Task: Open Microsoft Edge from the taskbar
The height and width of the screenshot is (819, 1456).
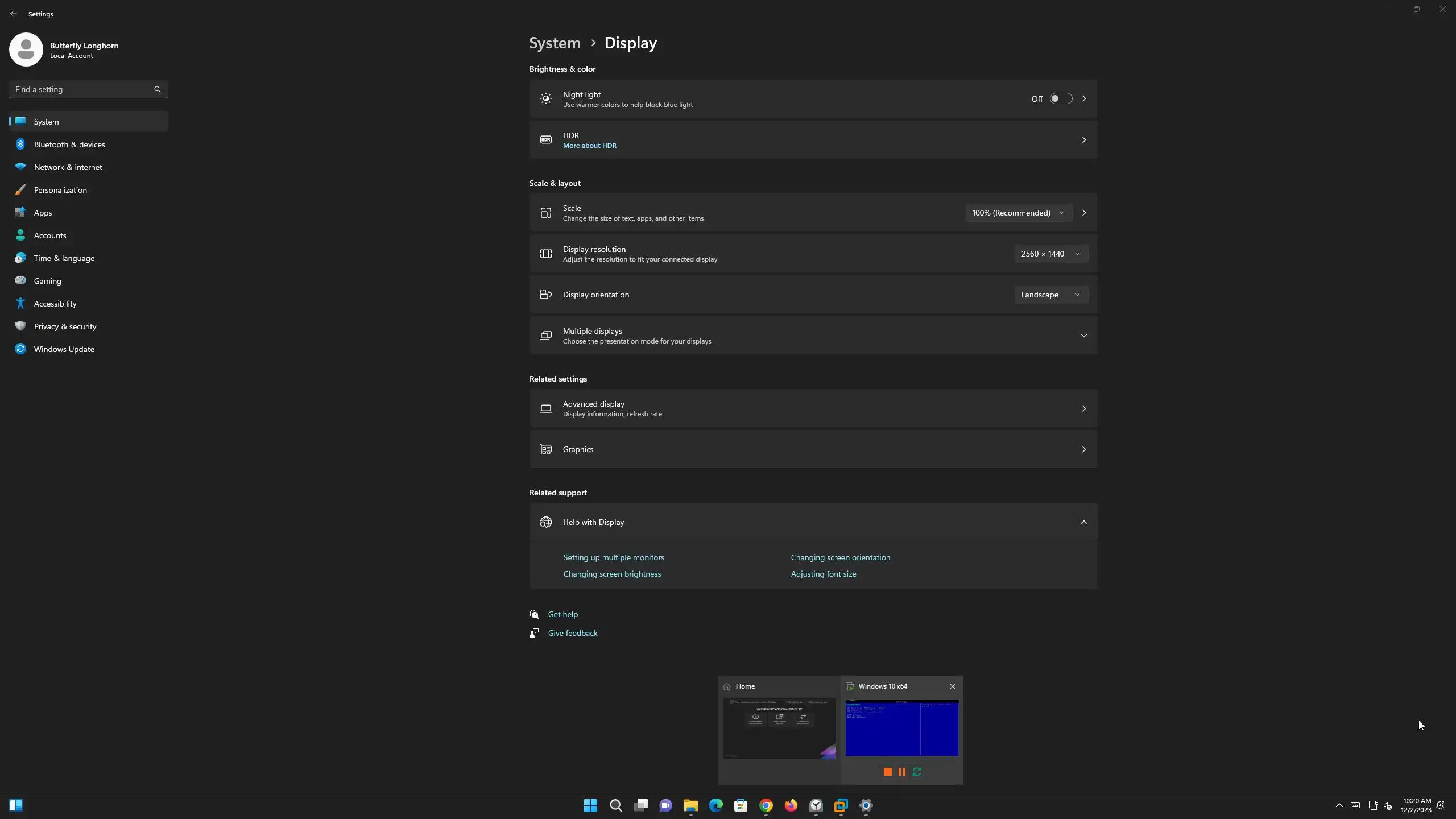Action: [715, 805]
